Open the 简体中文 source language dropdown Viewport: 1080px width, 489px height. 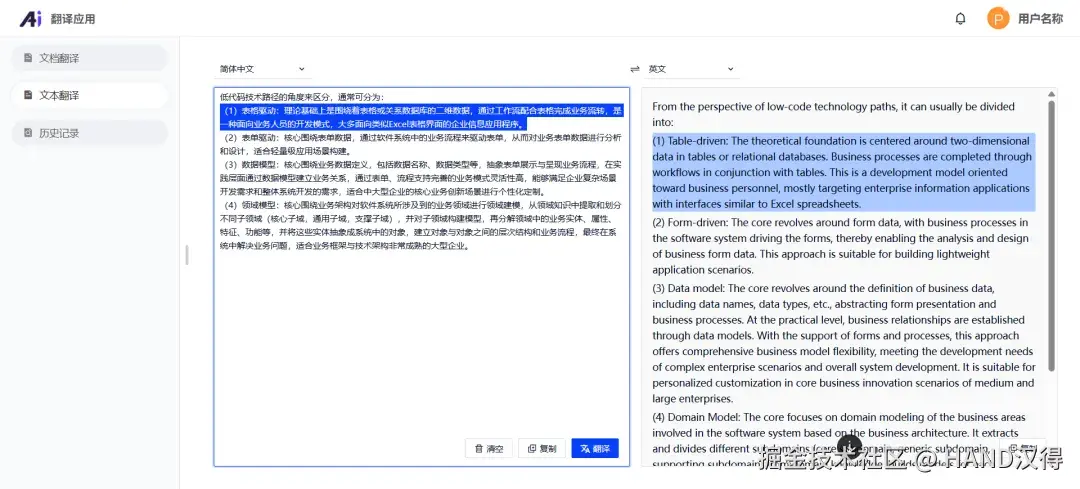262,69
